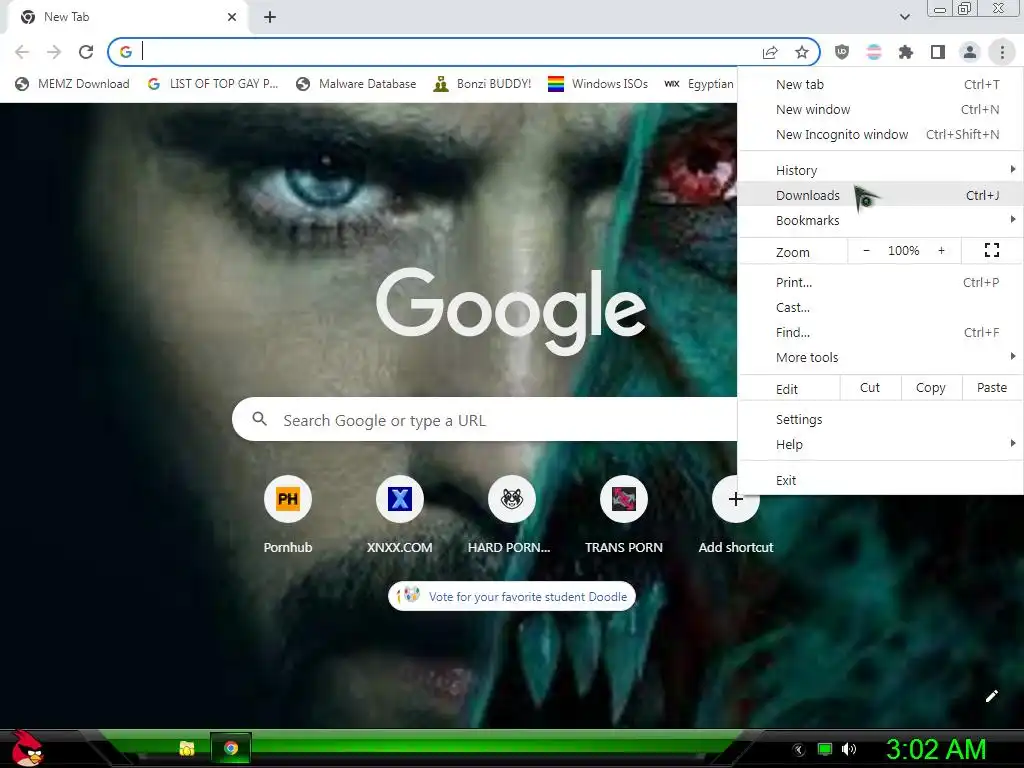Image resolution: width=1024 pixels, height=768 pixels.
Task: Reload the current page
Action: 86,52
